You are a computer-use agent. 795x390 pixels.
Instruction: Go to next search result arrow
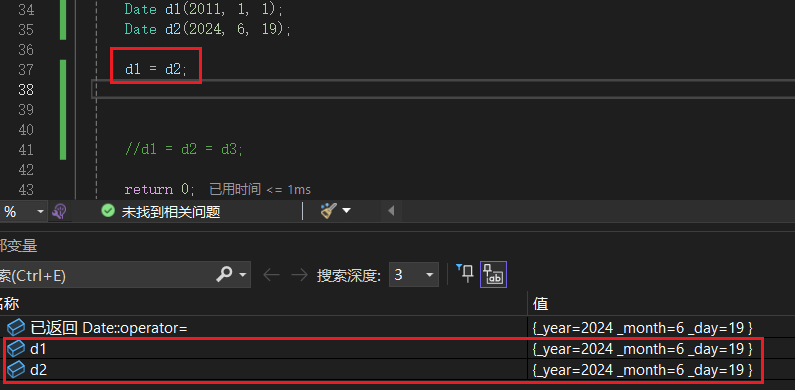tap(299, 275)
